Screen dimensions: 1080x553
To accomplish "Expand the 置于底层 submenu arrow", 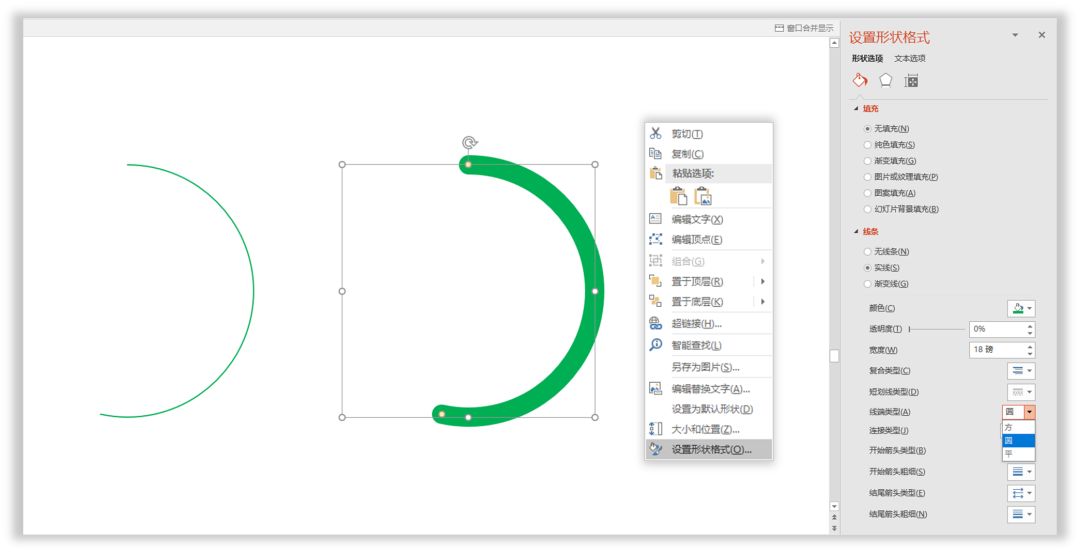I will [763, 302].
